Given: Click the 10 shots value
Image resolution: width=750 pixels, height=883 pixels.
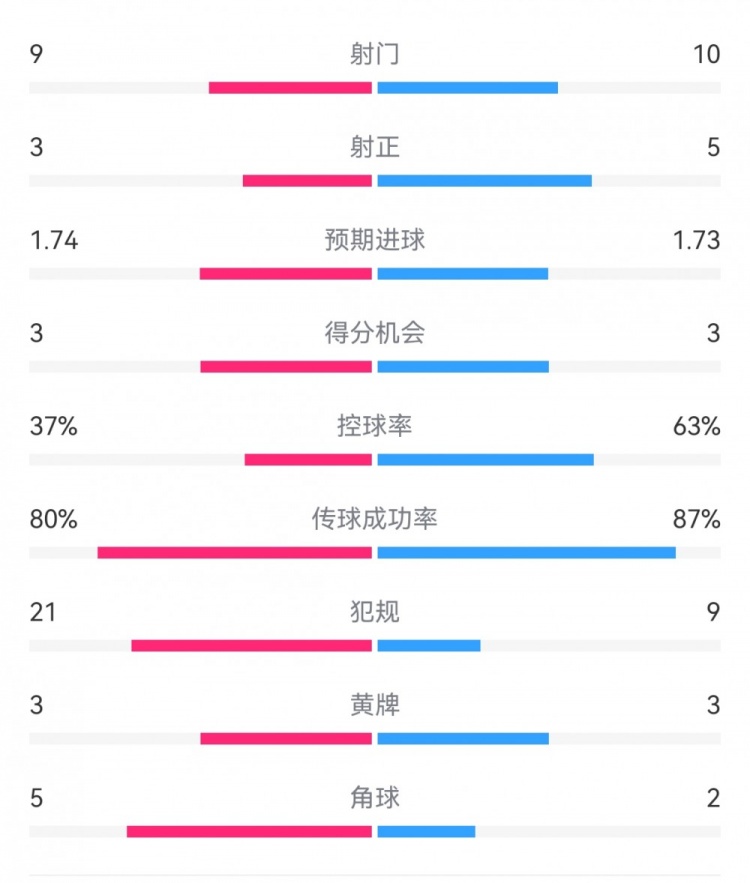Looking at the screenshot, I should click(x=706, y=54).
